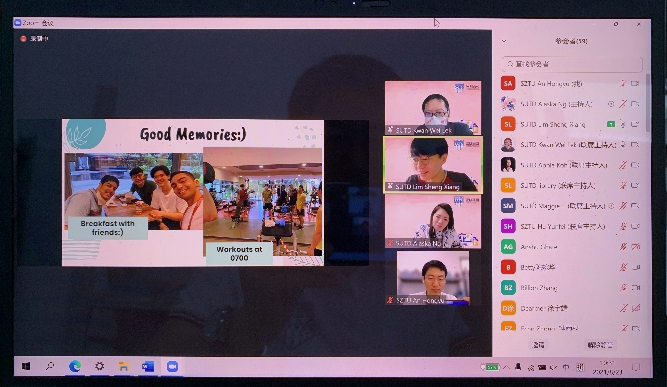Select the SUTD Lim Sheng Xiang video thumbnail

click(x=433, y=165)
